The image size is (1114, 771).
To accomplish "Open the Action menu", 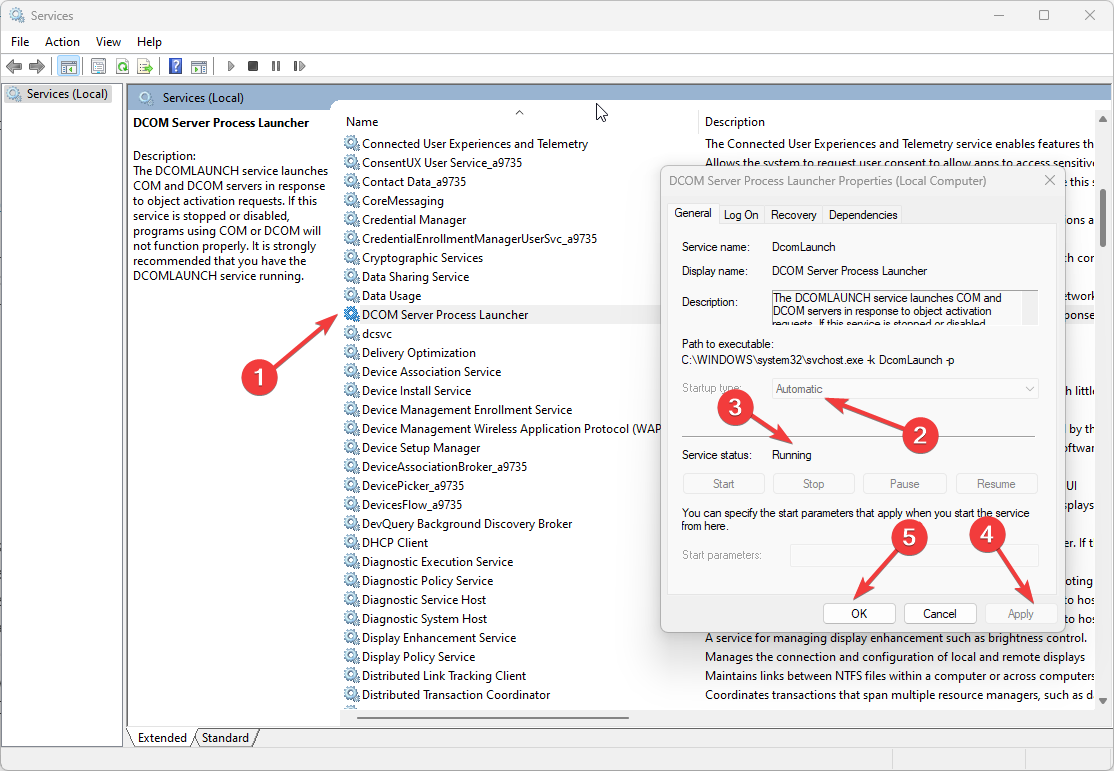I will pyautogui.click(x=63, y=42).
